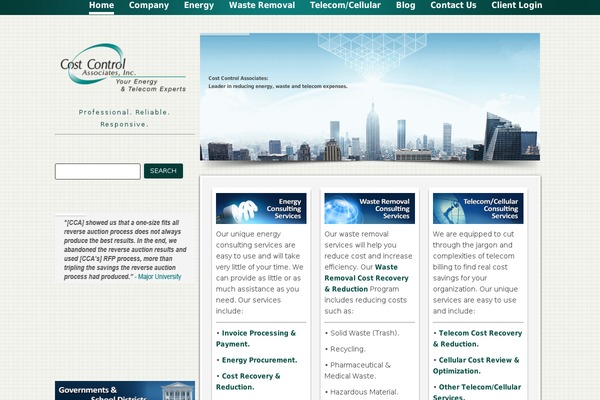This screenshot has height=400, width=600.
Task: Open the Waste Removal Consulting Services banner
Action: (370, 208)
